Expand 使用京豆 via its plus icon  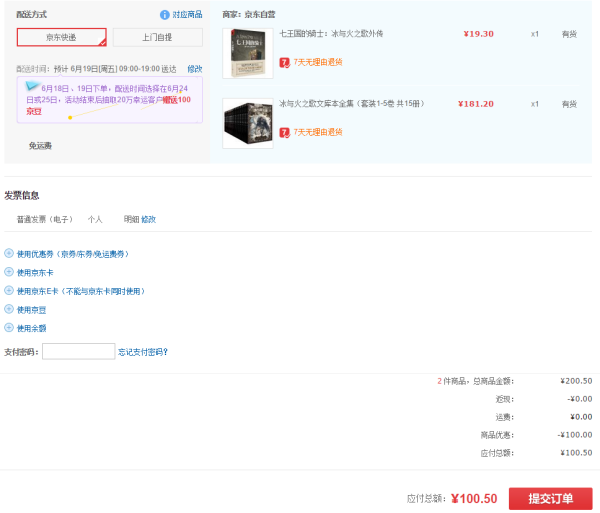coord(9,309)
